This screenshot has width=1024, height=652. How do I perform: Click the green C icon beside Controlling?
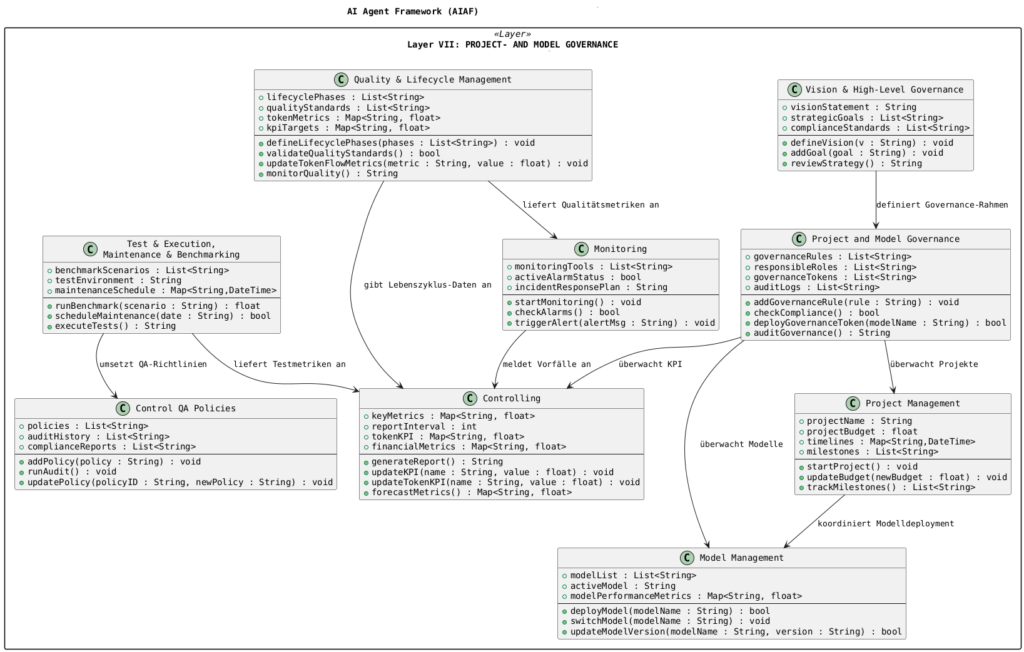(x=474, y=399)
